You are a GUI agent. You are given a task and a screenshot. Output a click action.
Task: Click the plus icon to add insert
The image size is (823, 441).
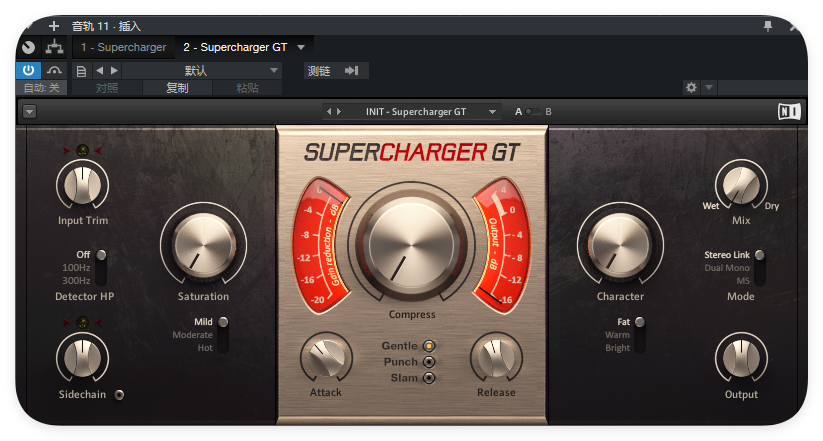pyautogui.click(x=54, y=26)
